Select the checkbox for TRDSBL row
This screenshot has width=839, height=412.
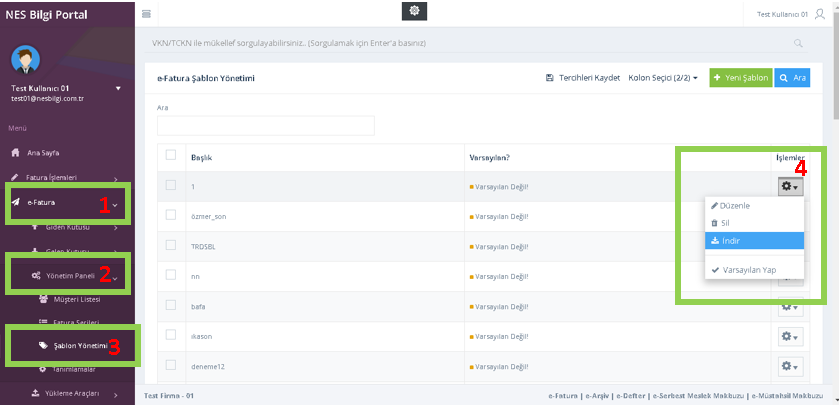(x=171, y=243)
